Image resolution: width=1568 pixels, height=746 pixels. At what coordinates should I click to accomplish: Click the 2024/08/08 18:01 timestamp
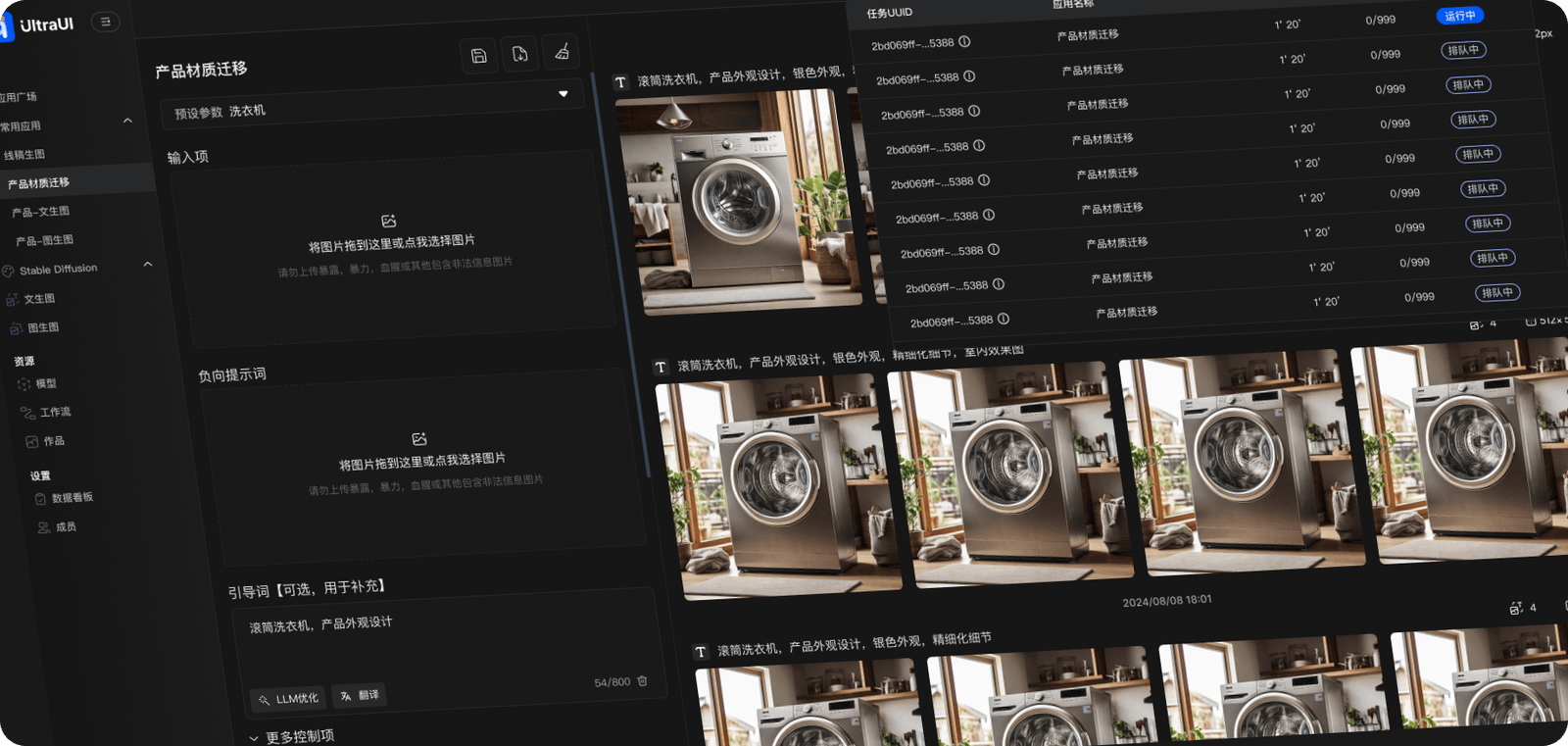point(1167,600)
